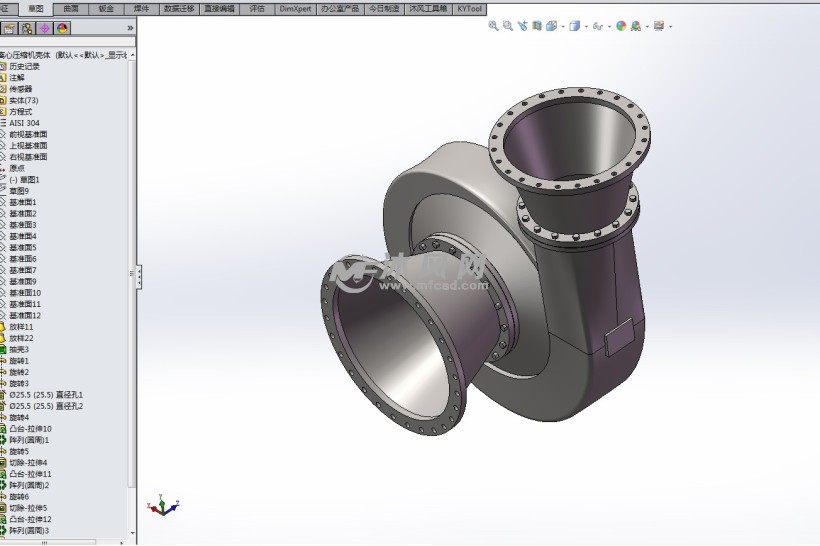This screenshot has width=820, height=546.
Task: Expand the manager panel tabs with » chevron
Action: point(129,28)
